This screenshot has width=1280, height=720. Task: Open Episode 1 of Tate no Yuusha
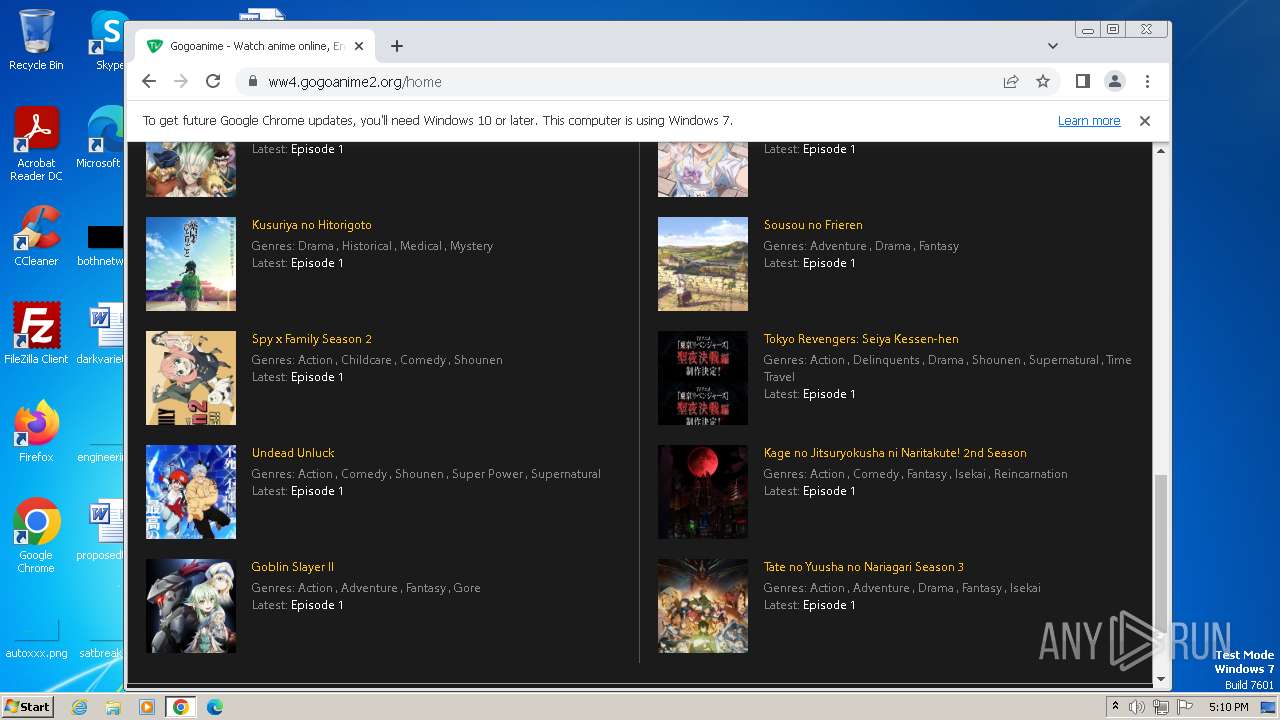(829, 605)
